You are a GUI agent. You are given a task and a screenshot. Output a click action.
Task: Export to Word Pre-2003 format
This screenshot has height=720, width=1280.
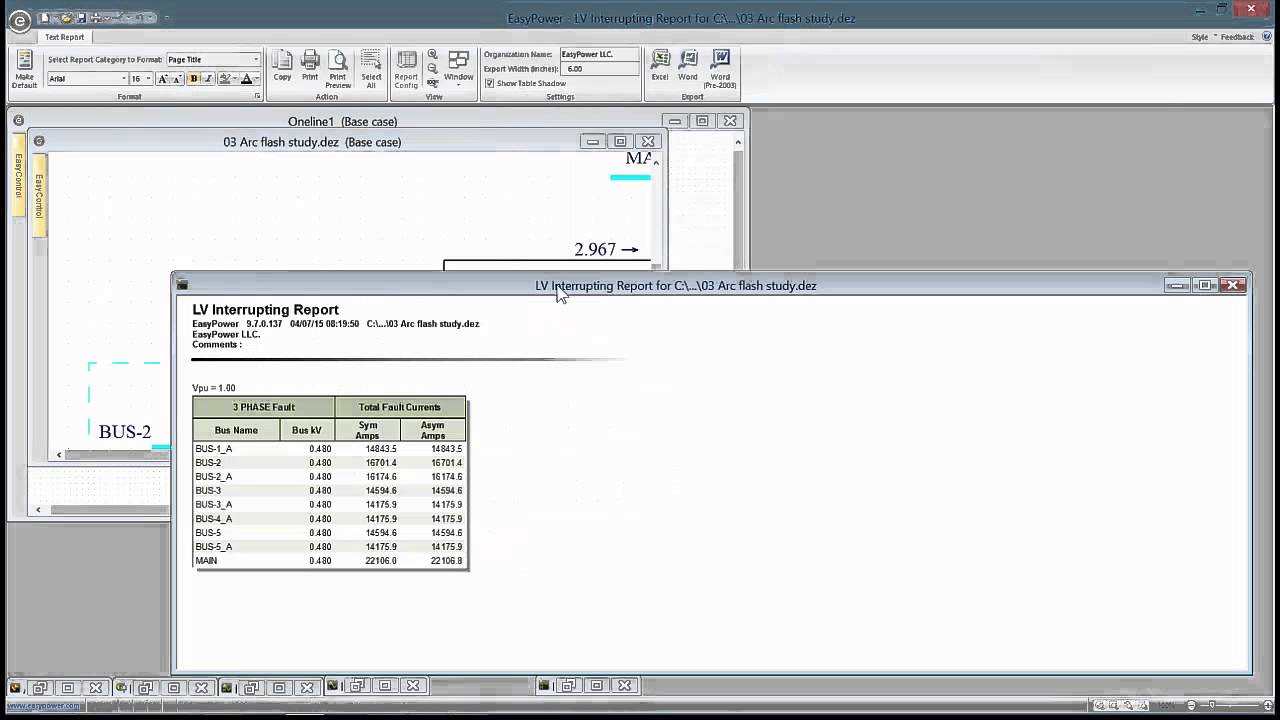[x=720, y=70]
